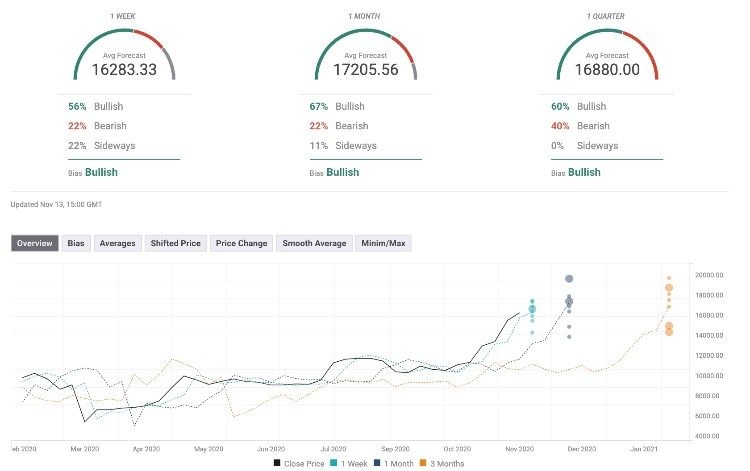Click the 1 Week forecast gauge
This screenshot has height=471, width=750.
tap(124, 57)
